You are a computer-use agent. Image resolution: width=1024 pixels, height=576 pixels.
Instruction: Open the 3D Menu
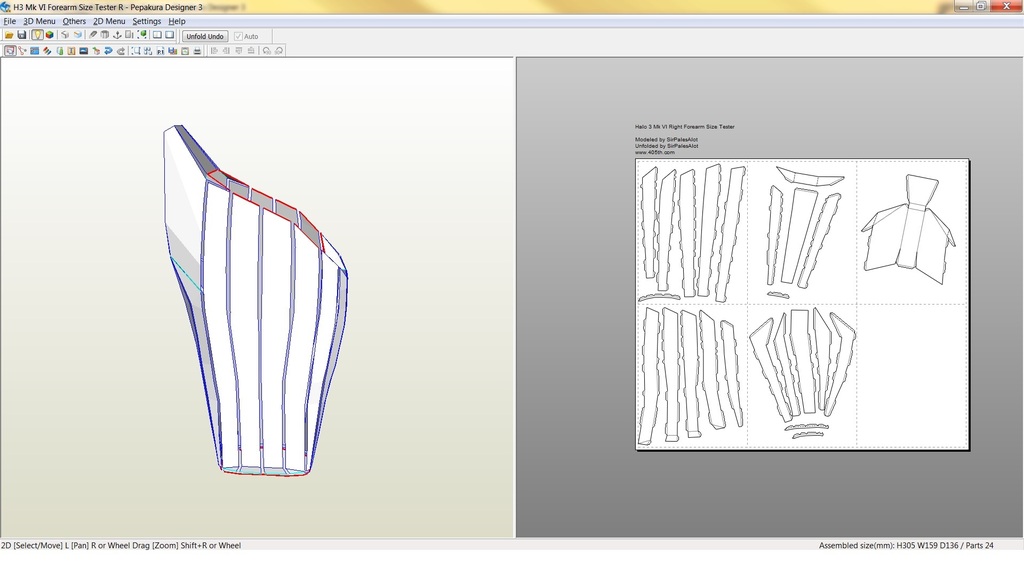[x=39, y=21]
